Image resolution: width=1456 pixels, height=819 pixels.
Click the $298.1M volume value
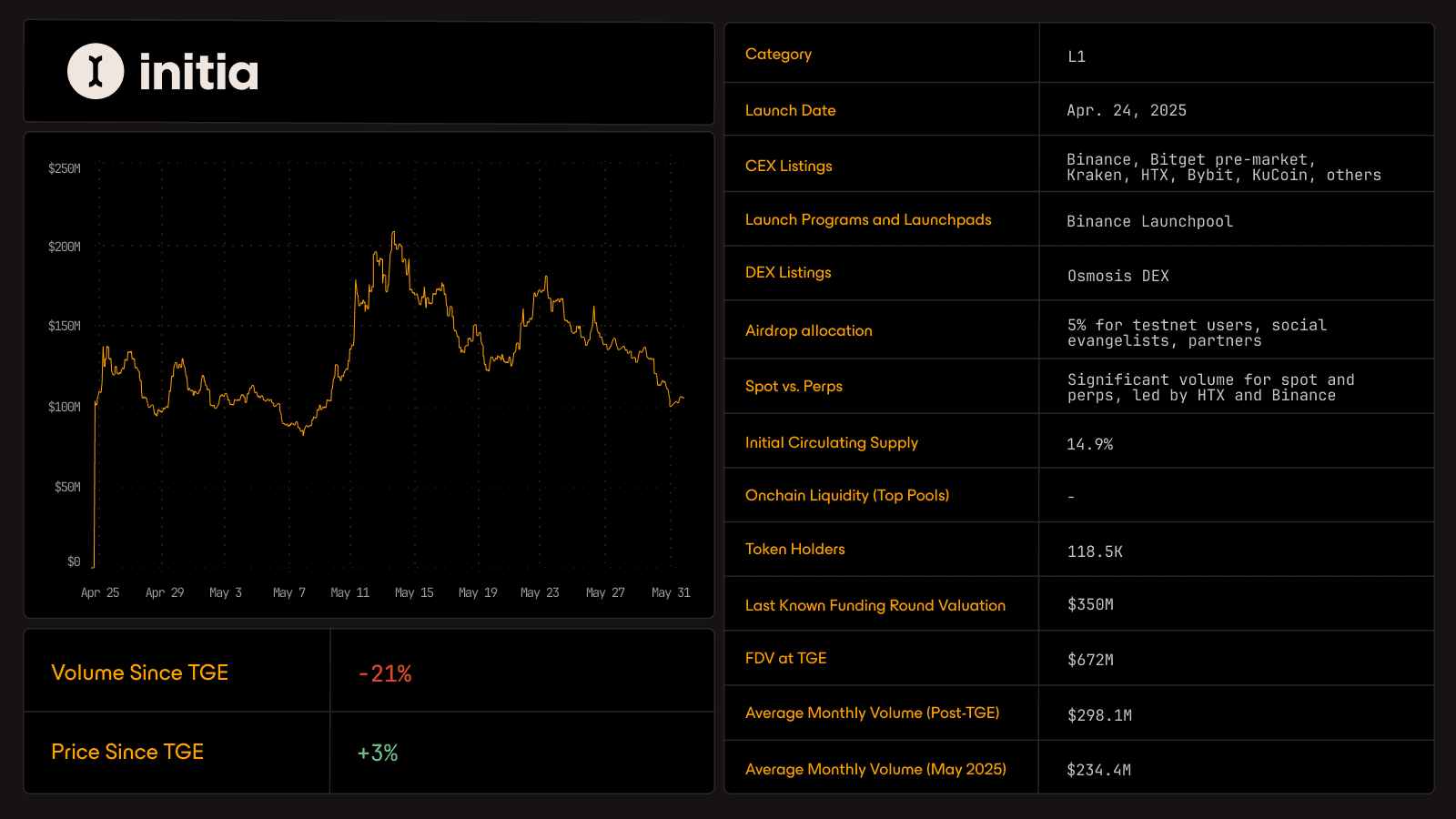[x=1100, y=715]
